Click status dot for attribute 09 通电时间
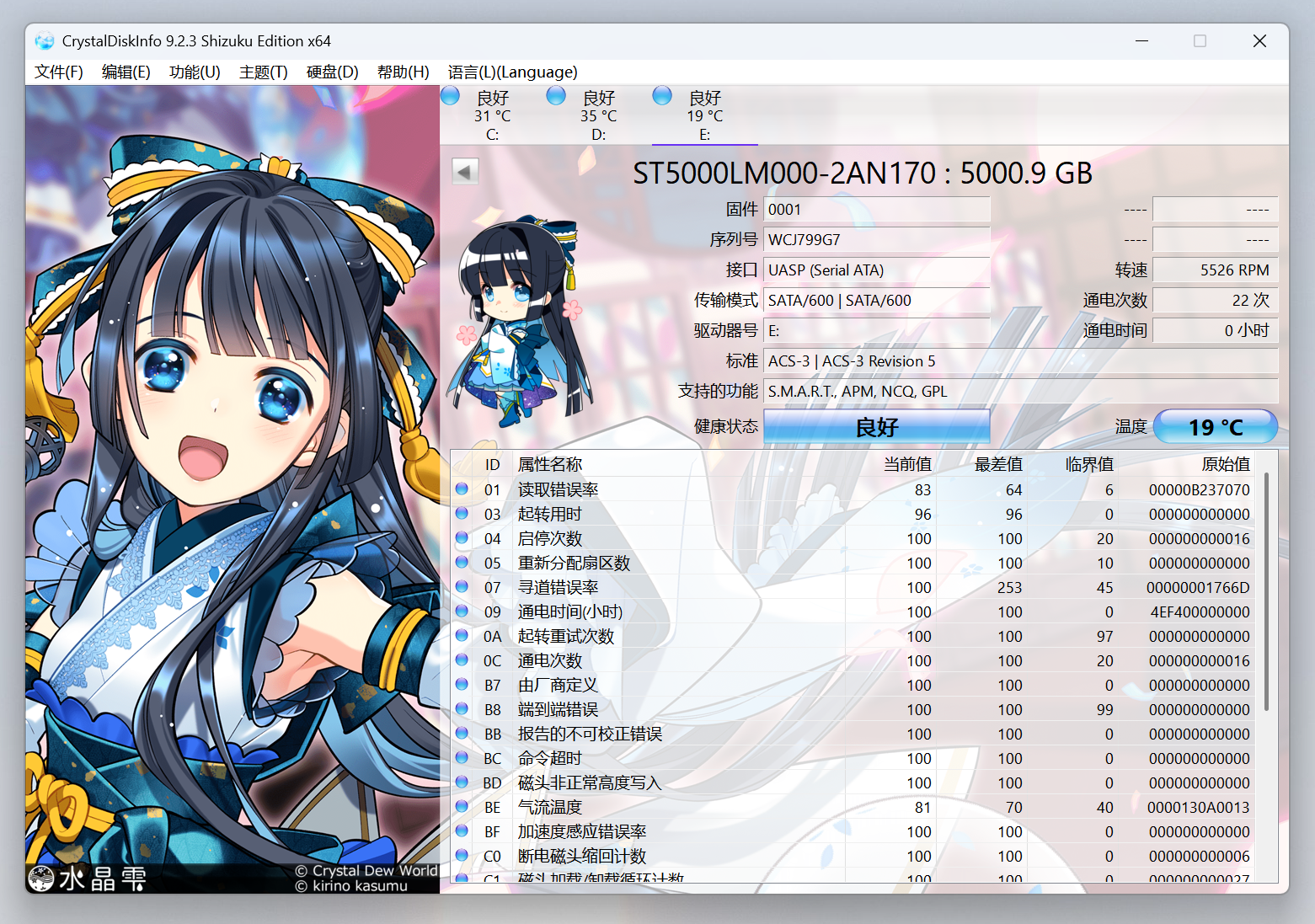This screenshot has width=1315, height=924. click(x=462, y=611)
